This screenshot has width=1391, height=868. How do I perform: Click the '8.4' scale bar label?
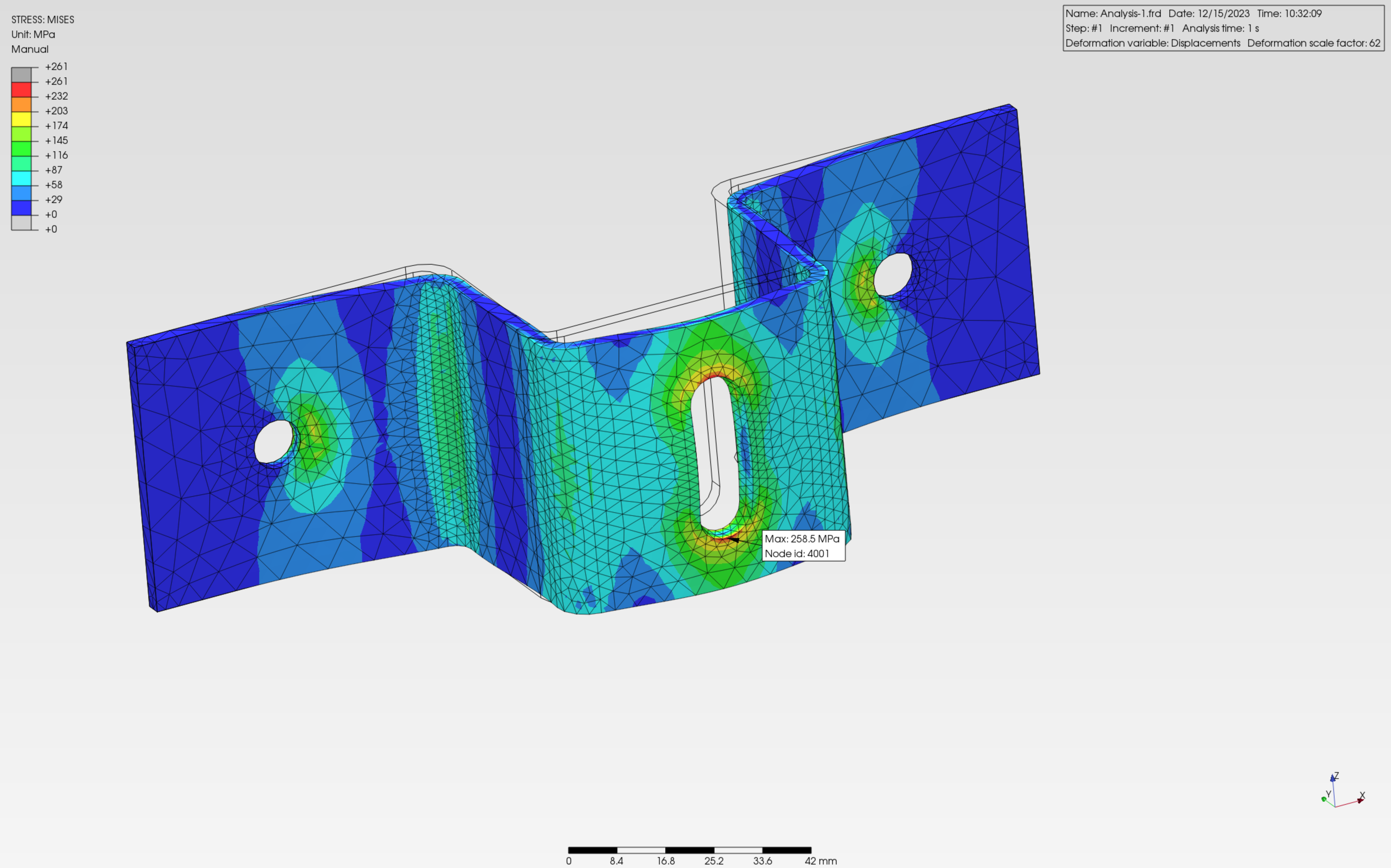tap(616, 861)
